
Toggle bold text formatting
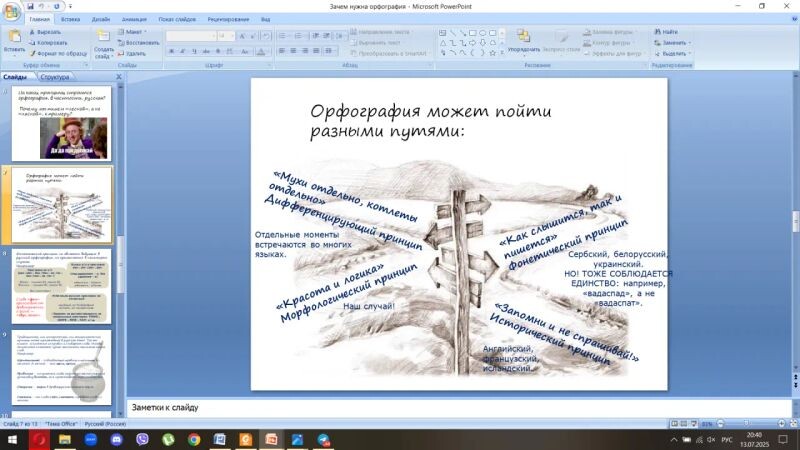pos(171,50)
